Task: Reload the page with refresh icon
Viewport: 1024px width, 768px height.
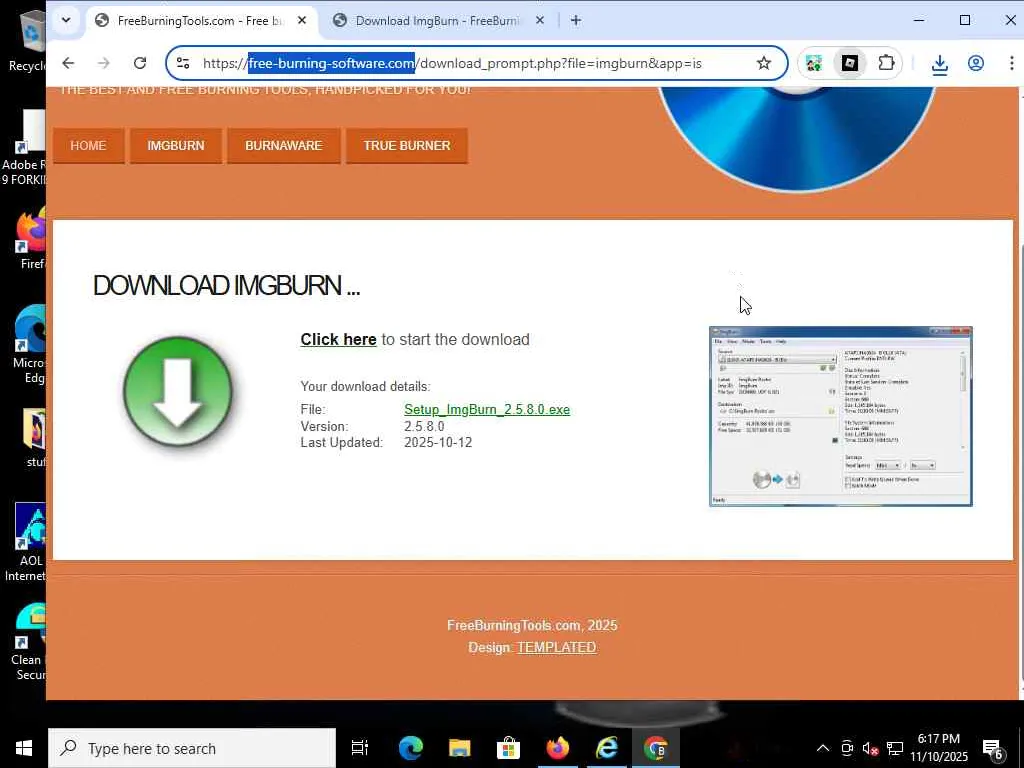Action: pyautogui.click(x=140, y=63)
